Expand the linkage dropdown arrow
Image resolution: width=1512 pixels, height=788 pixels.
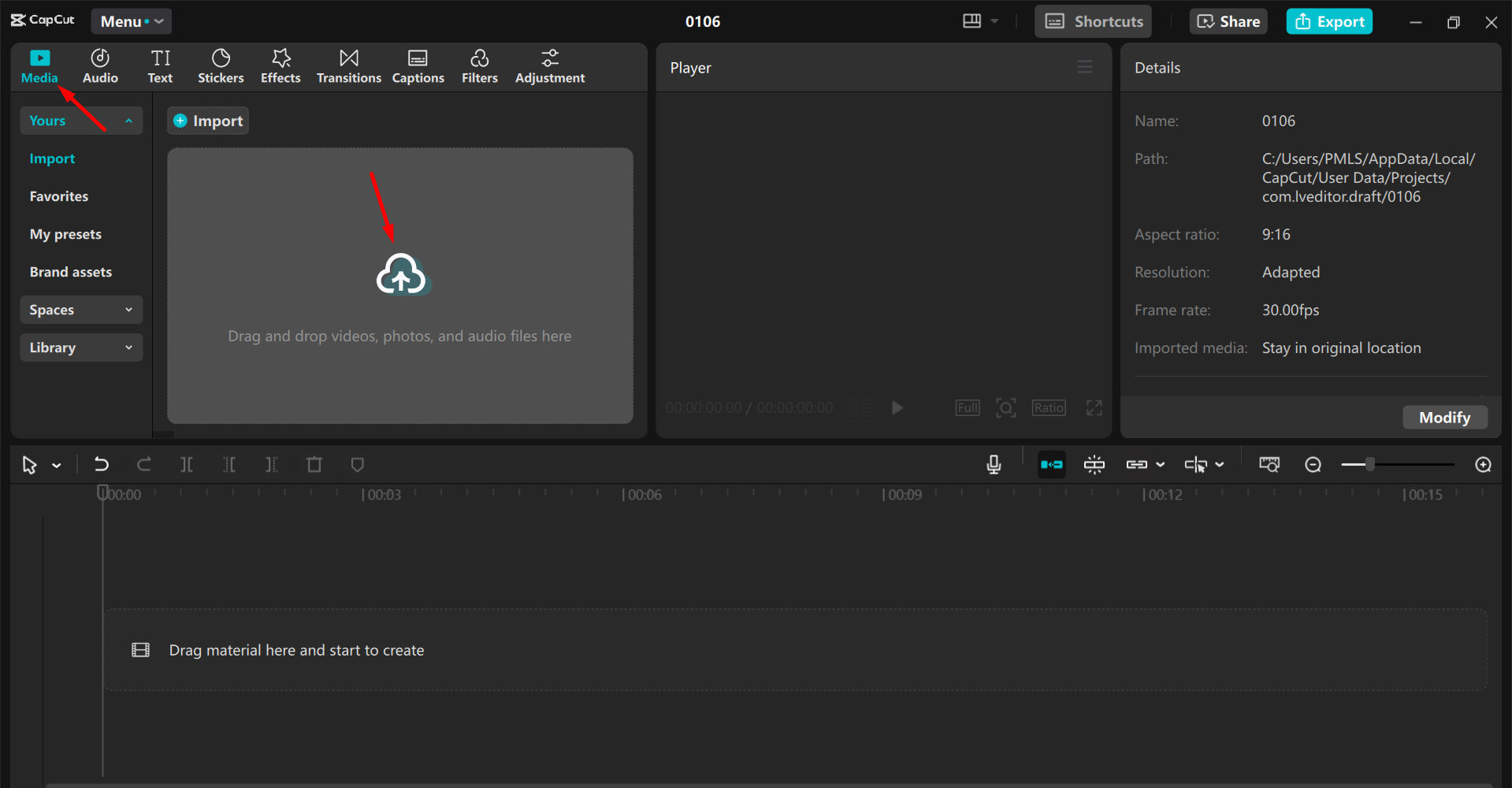tap(1160, 465)
